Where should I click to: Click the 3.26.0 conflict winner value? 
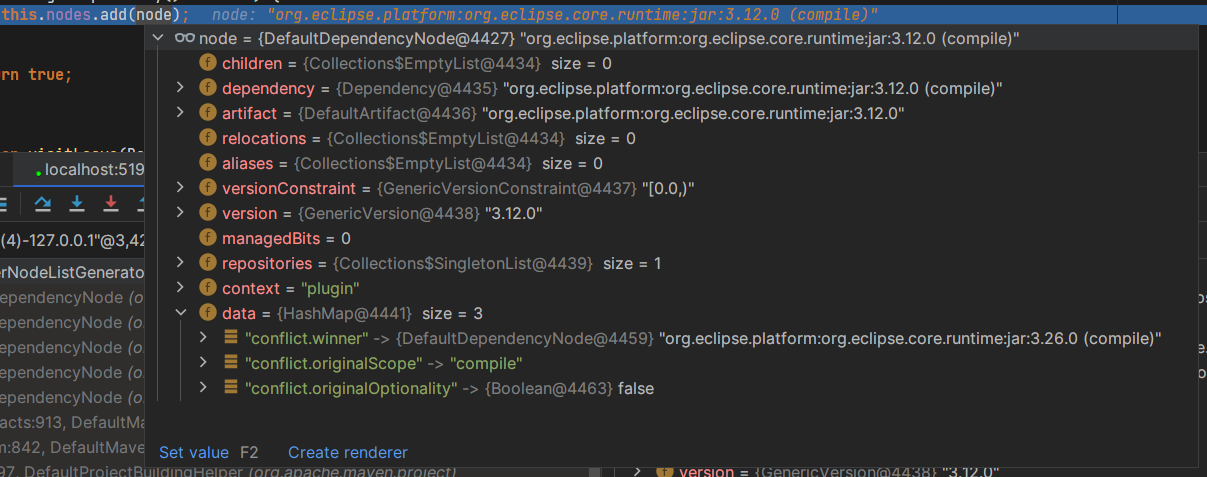(910, 338)
